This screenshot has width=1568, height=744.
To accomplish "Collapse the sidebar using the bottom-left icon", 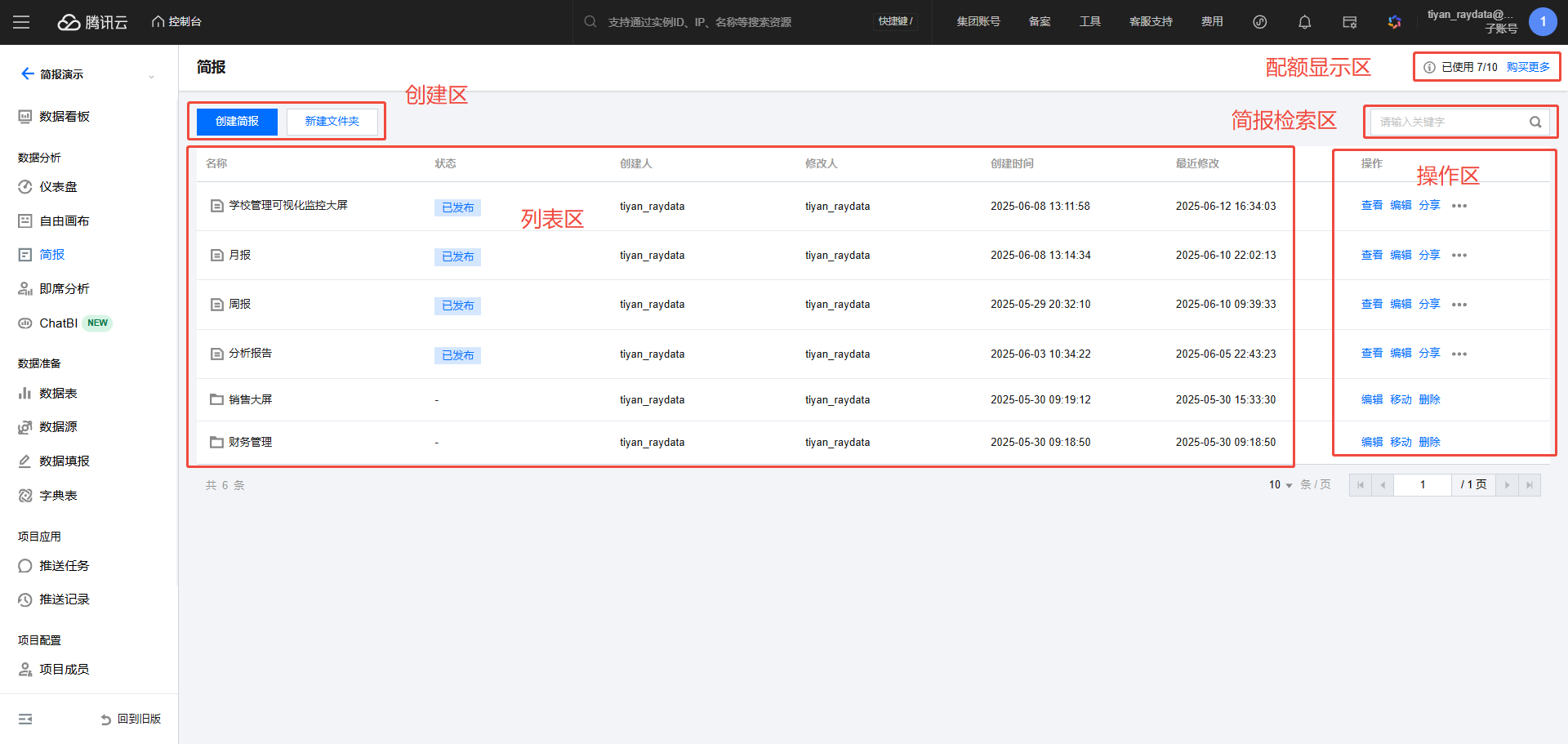I will [25, 719].
